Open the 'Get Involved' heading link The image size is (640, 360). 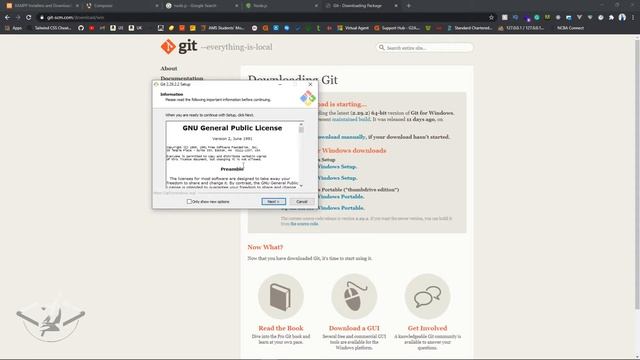(427, 328)
